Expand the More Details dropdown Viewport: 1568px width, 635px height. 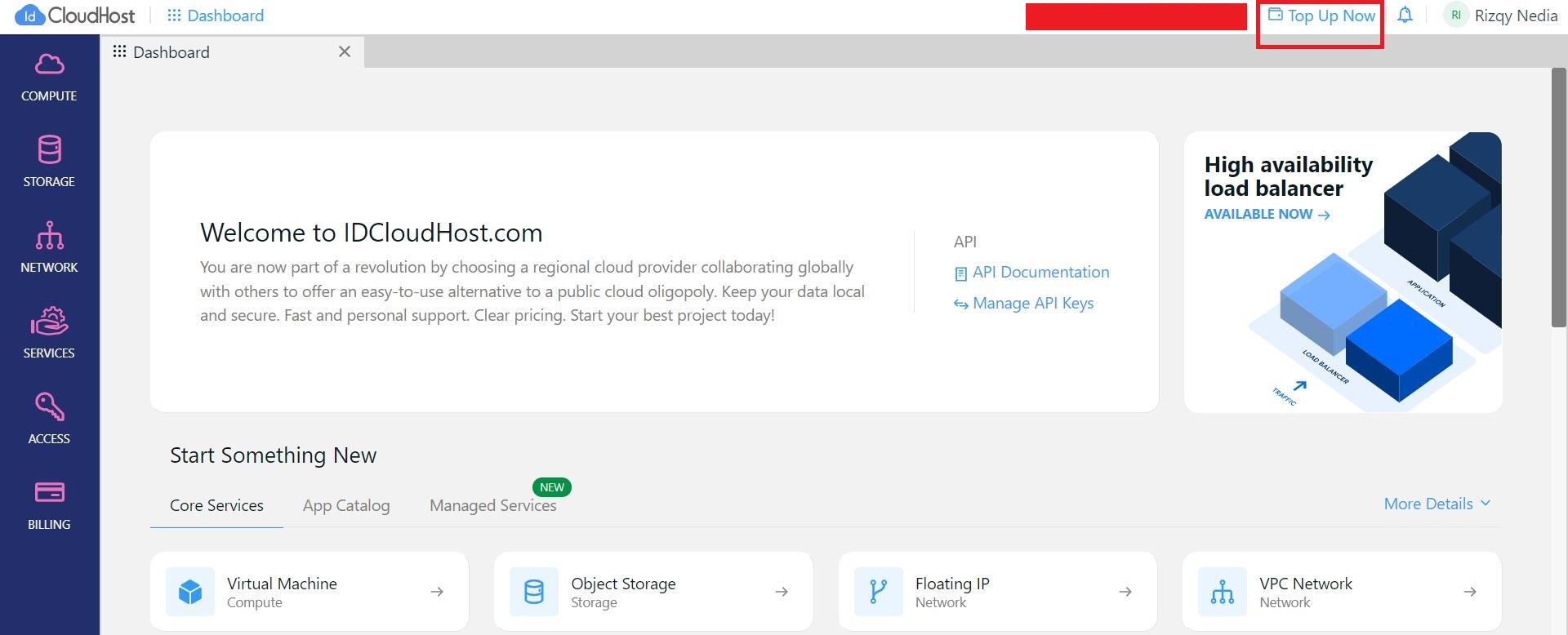tap(1437, 504)
